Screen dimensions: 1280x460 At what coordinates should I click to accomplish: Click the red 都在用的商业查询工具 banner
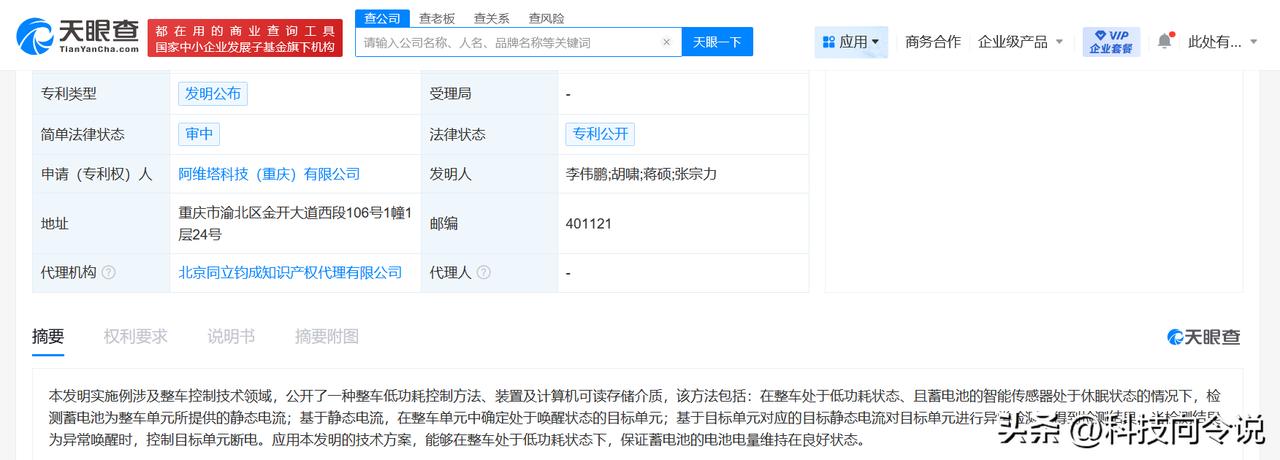click(245, 38)
